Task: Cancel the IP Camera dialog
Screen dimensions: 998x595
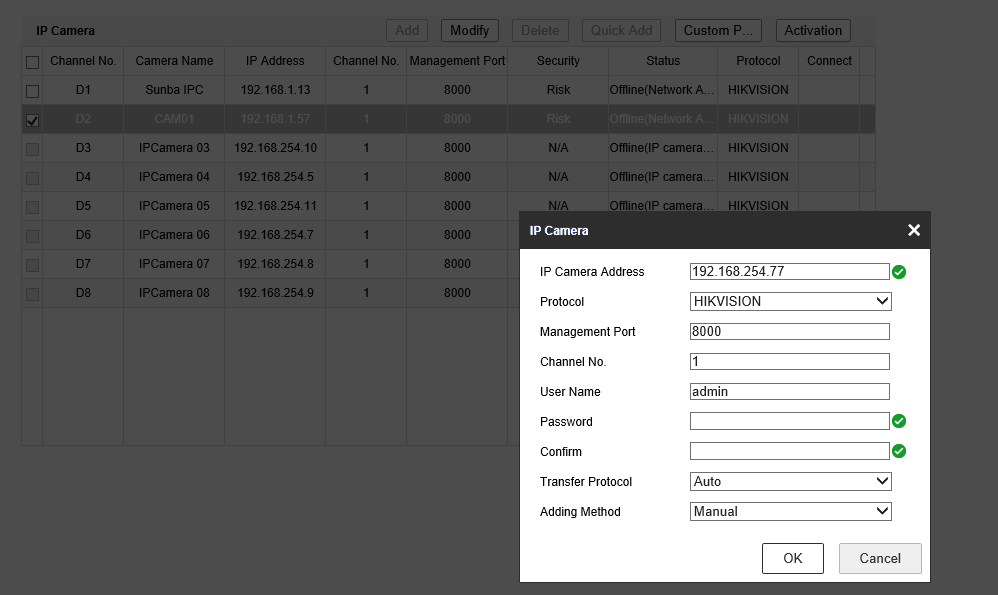Action: click(x=879, y=558)
